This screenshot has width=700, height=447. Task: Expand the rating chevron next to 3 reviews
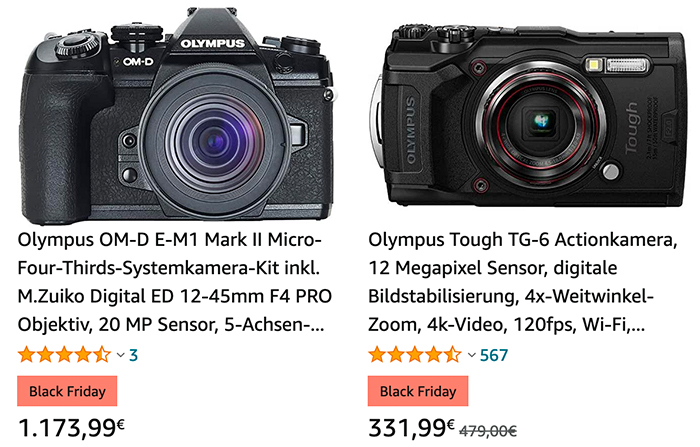pyautogui.click(x=120, y=355)
